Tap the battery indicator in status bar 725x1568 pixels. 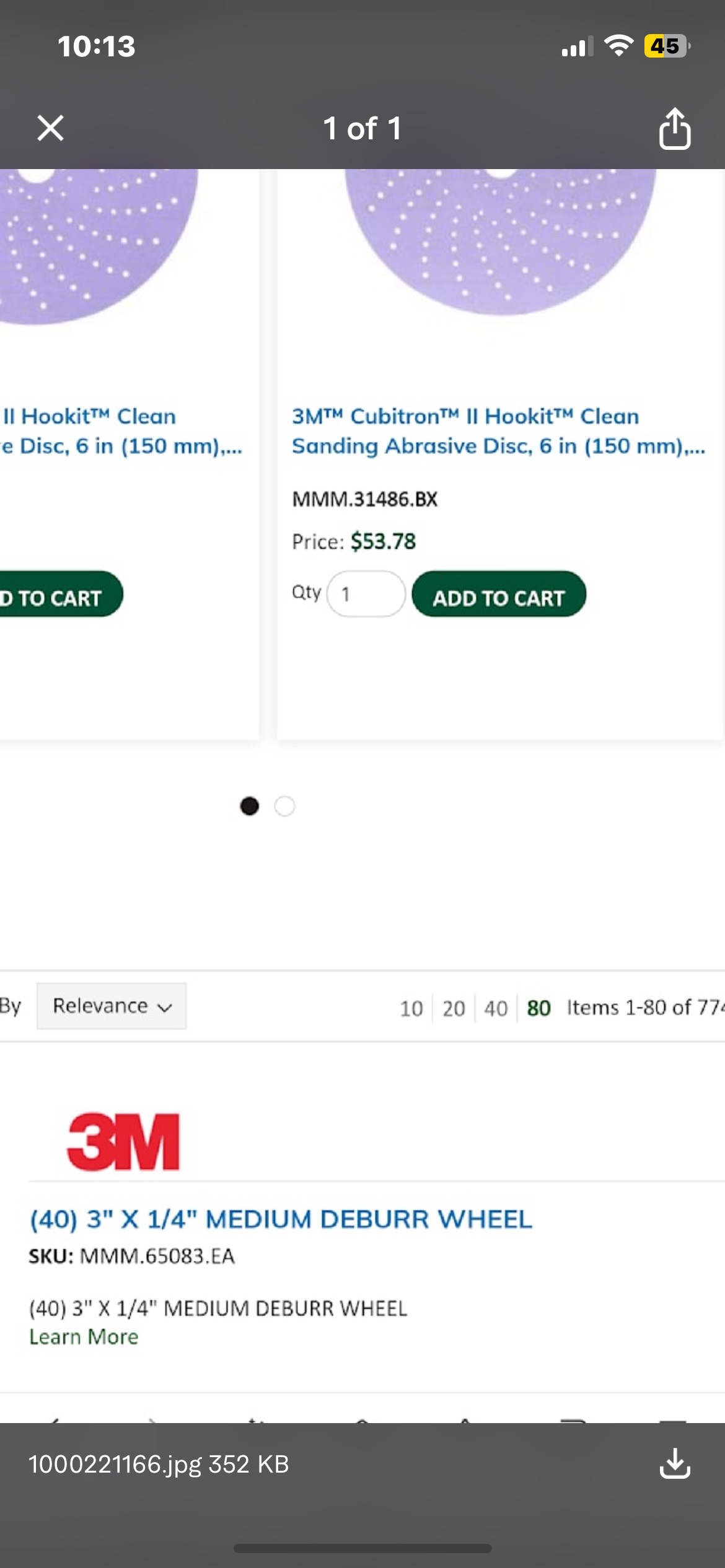click(666, 46)
